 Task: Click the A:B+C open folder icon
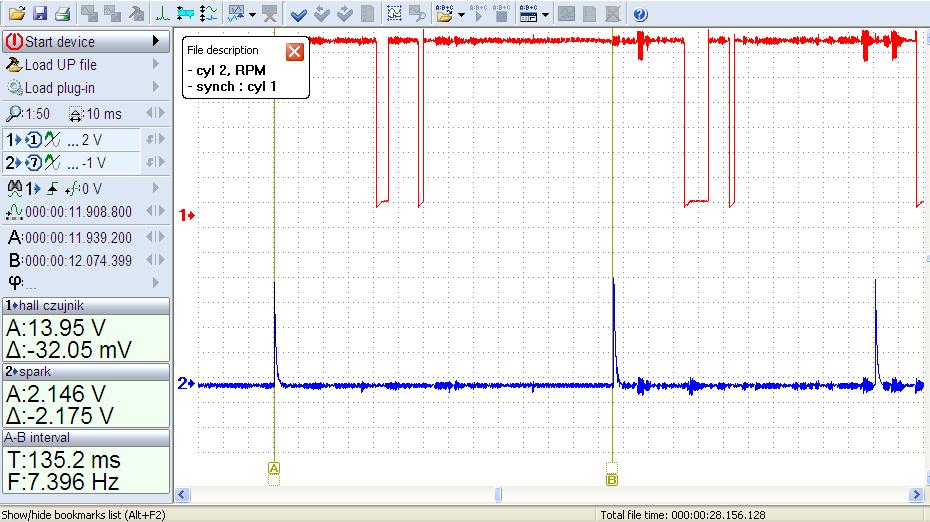point(444,13)
